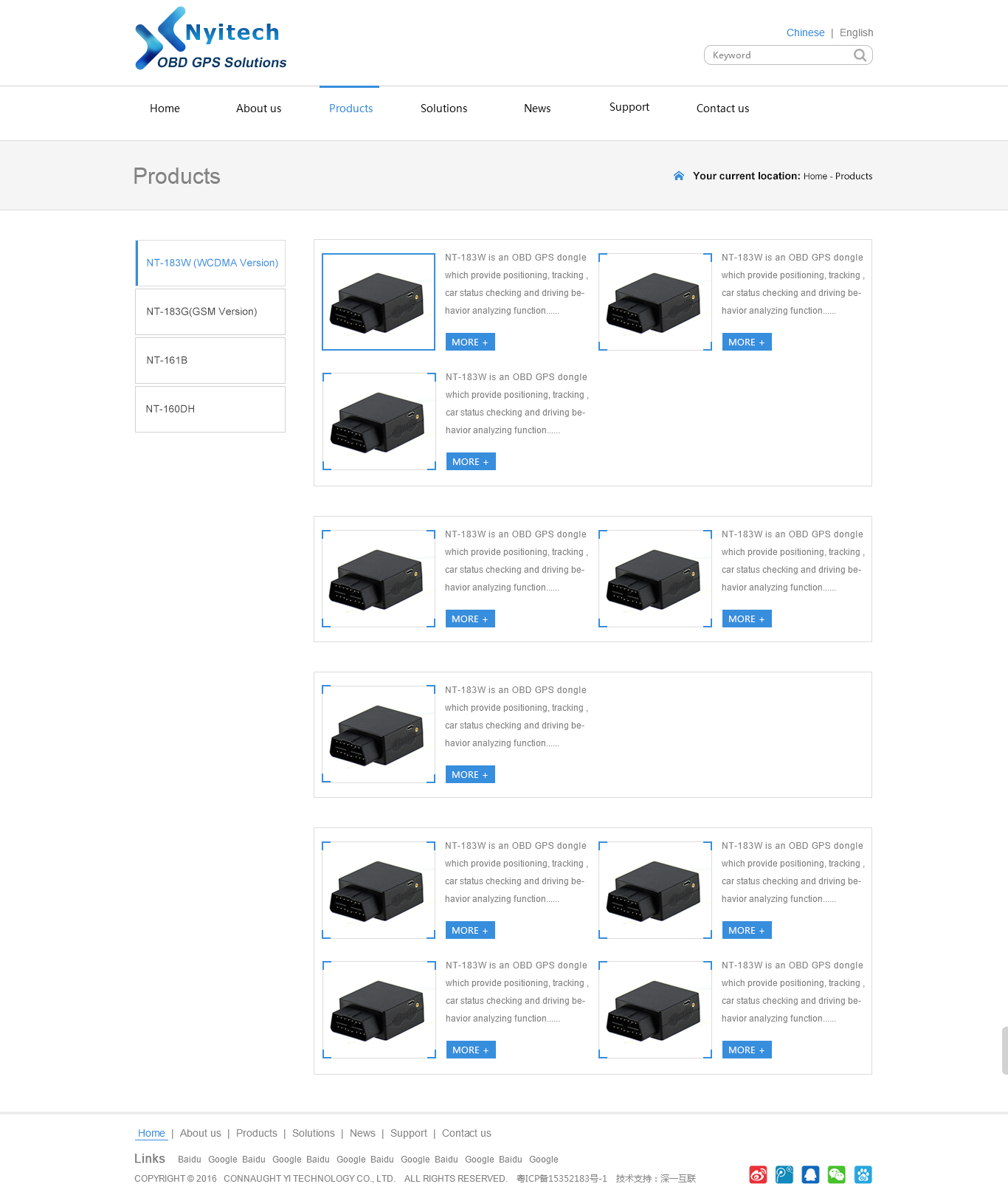
Task: Type in the Keyword search field
Action: [779, 55]
